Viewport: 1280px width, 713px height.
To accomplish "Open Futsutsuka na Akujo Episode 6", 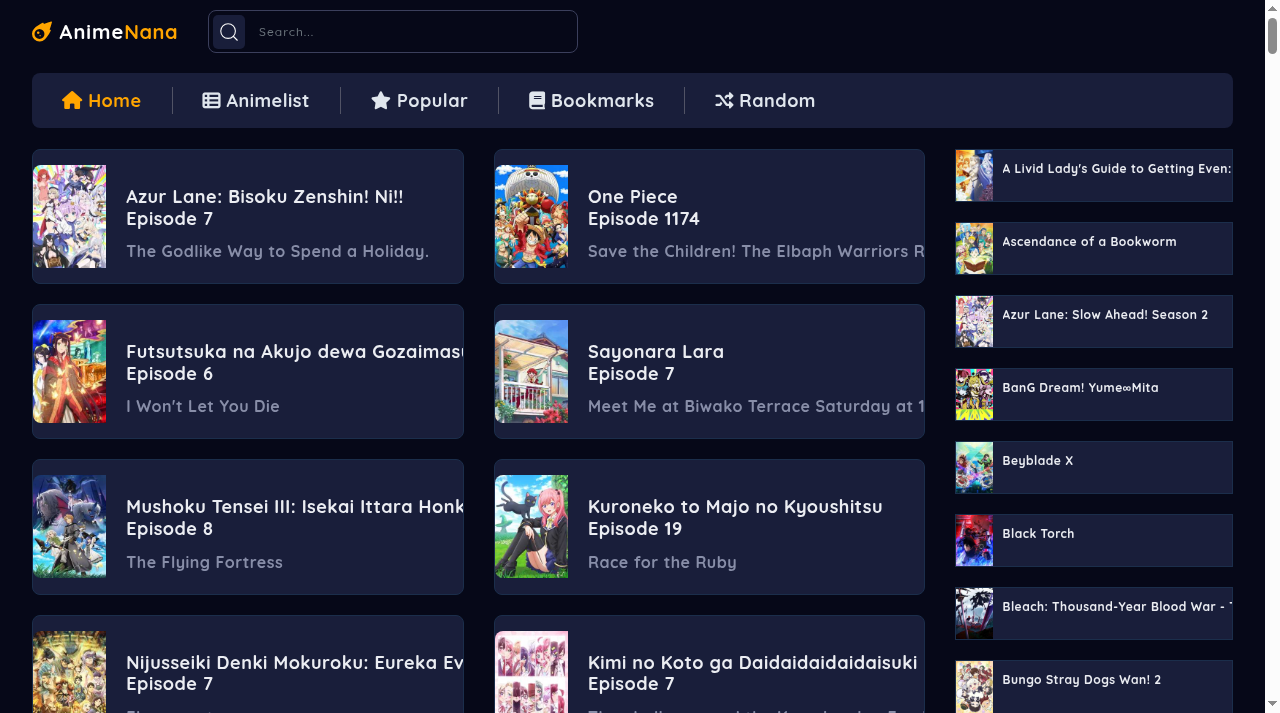I will coord(248,371).
